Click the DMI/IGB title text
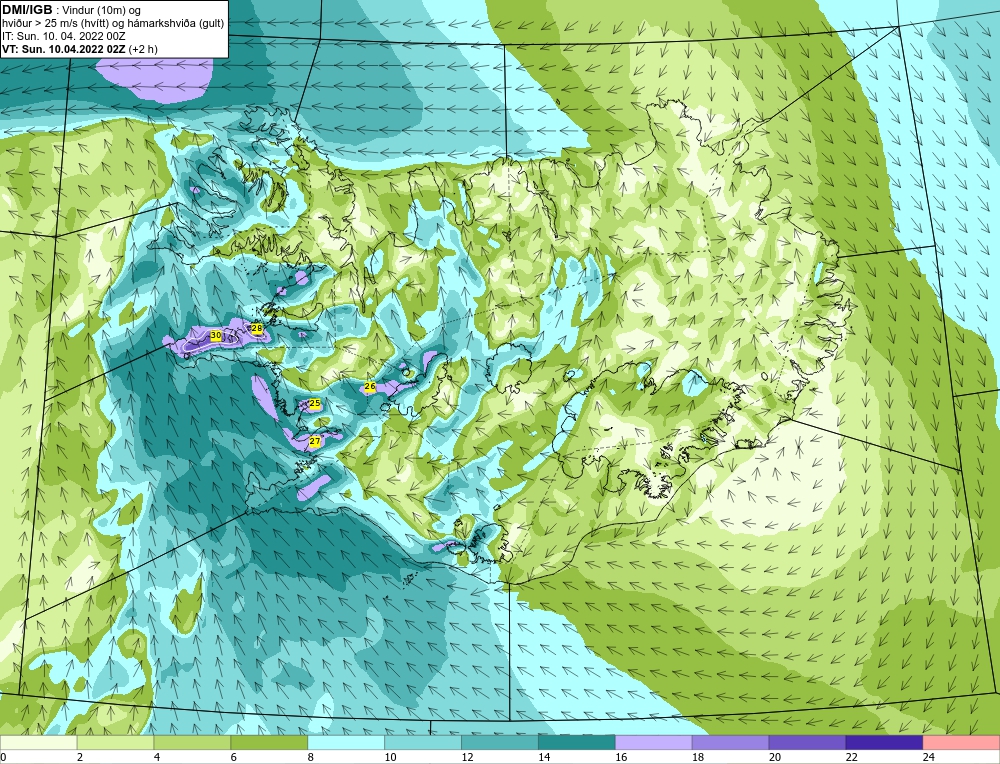Viewport: 1000px width, 764px height. pyautogui.click(x=27, y=10)
